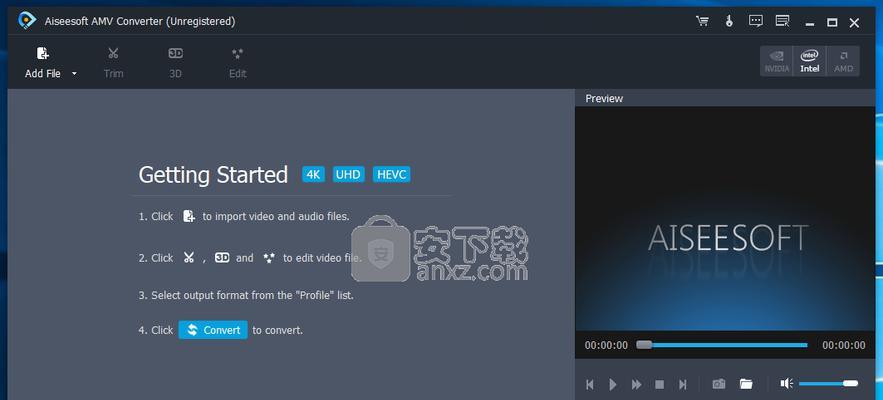The width and height of the screenshot is (883, 400).
Task: Skip to previous in preview player
Action: (590, 384)
